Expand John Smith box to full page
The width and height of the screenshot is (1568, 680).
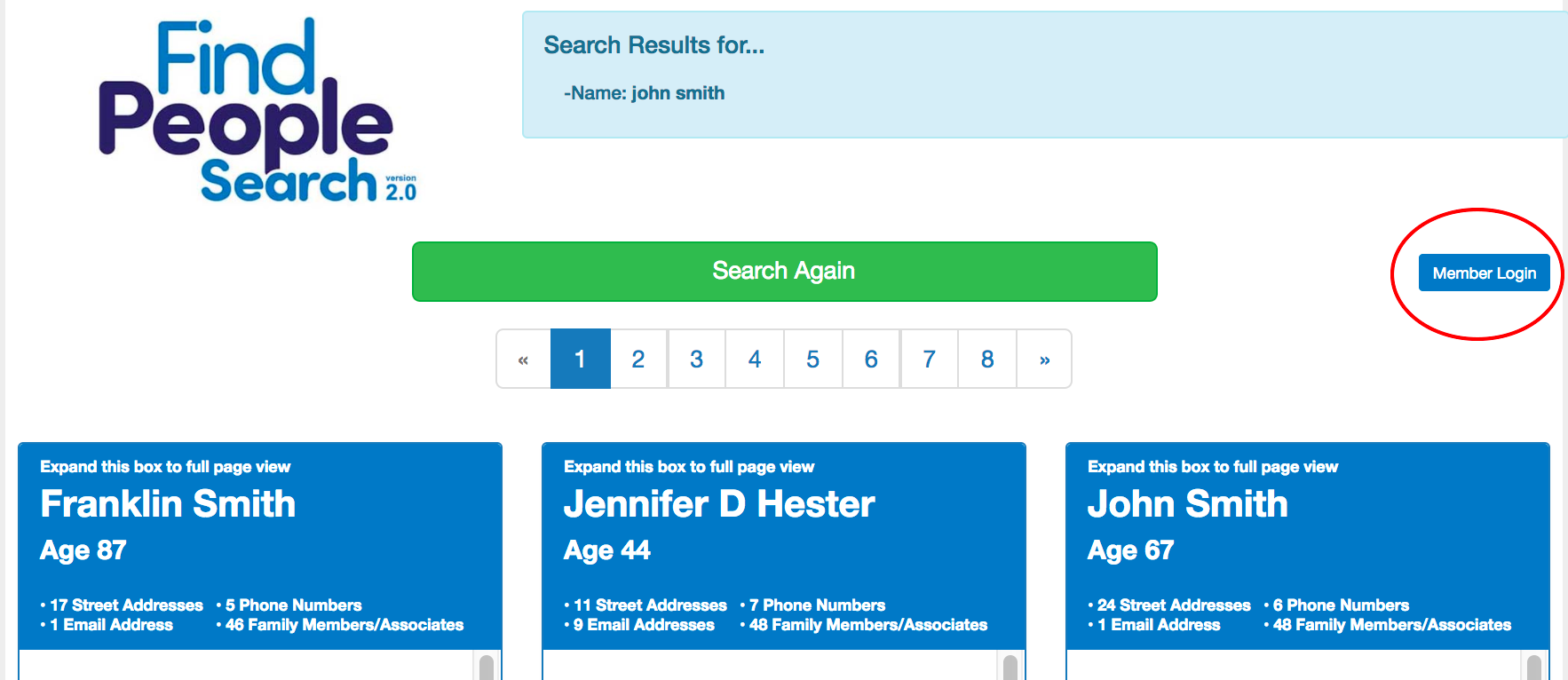point(1213,467)
